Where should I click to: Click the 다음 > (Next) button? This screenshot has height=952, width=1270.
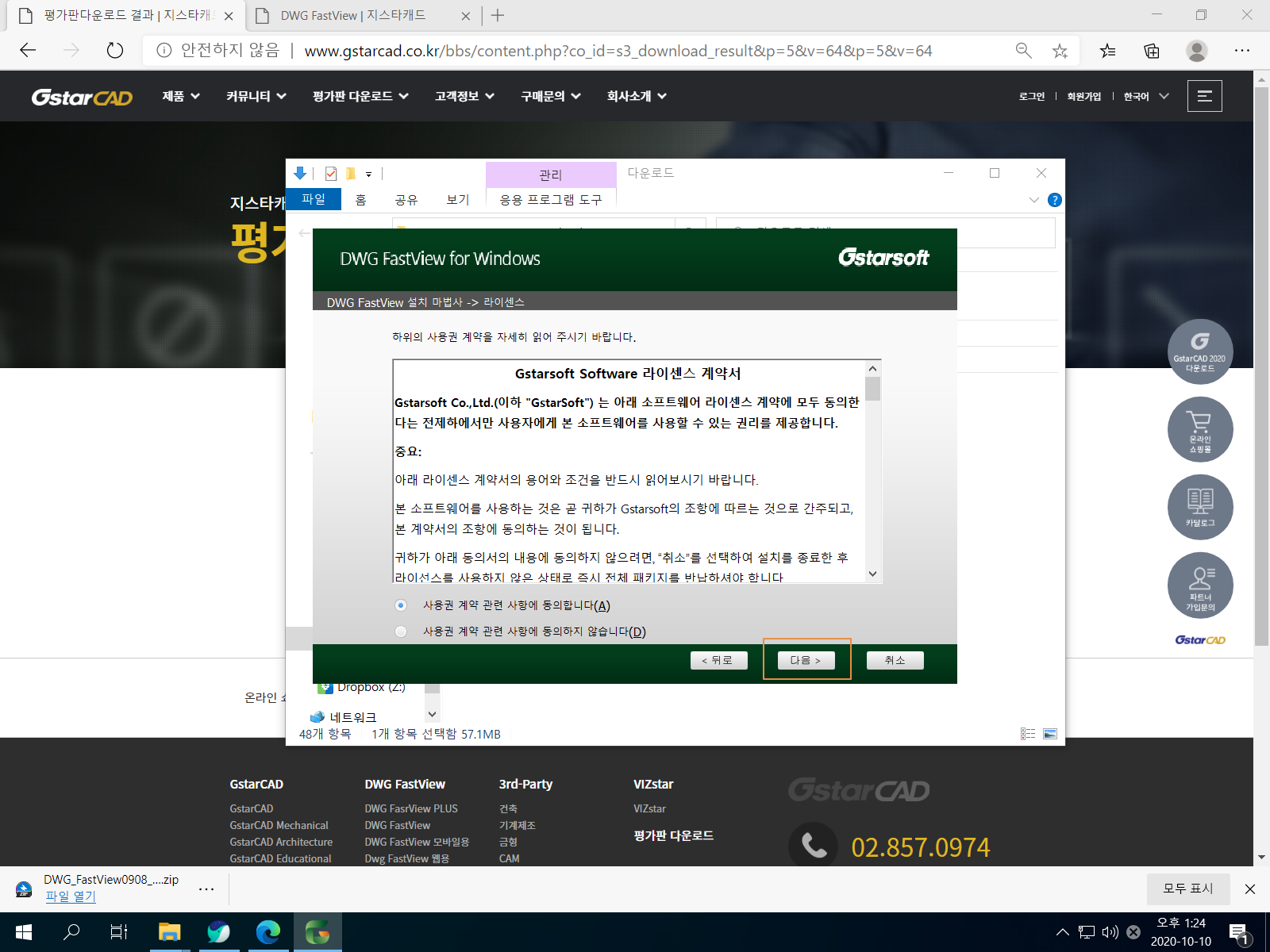806,660
